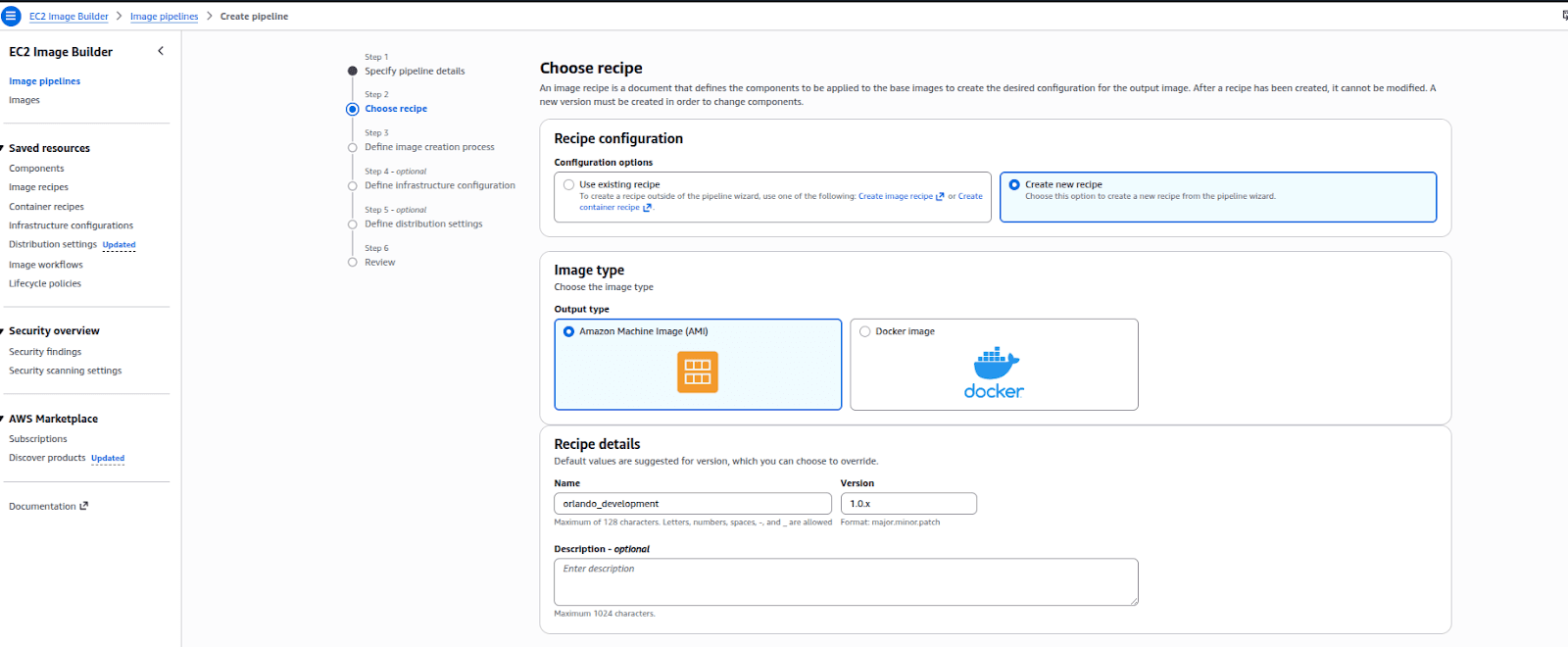Click external icon after Create image recipe
This screenshot has height=647, width=1568.
(x=940, y=196)
